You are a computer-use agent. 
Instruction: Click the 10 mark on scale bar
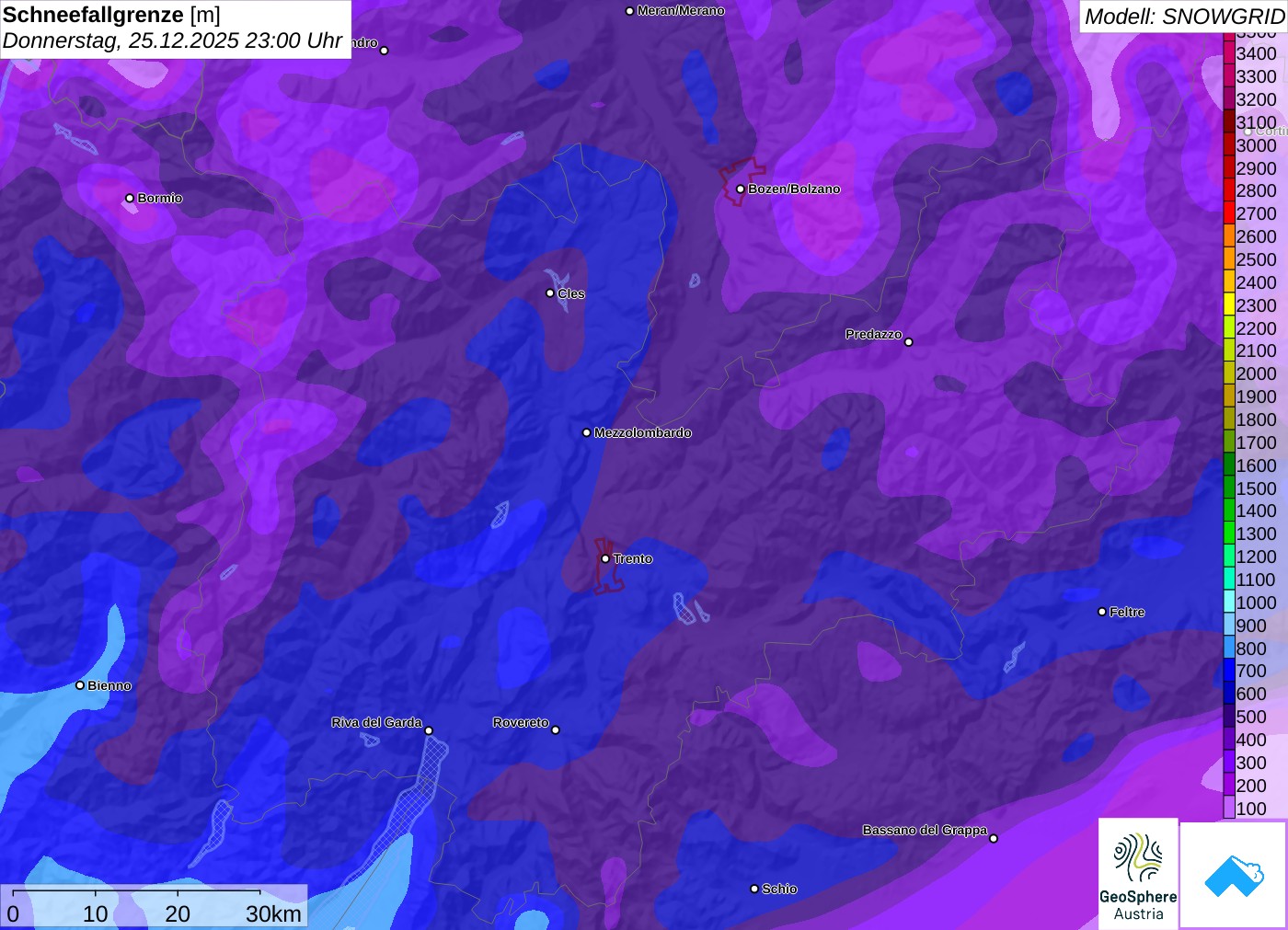click(x=96, y=913)
